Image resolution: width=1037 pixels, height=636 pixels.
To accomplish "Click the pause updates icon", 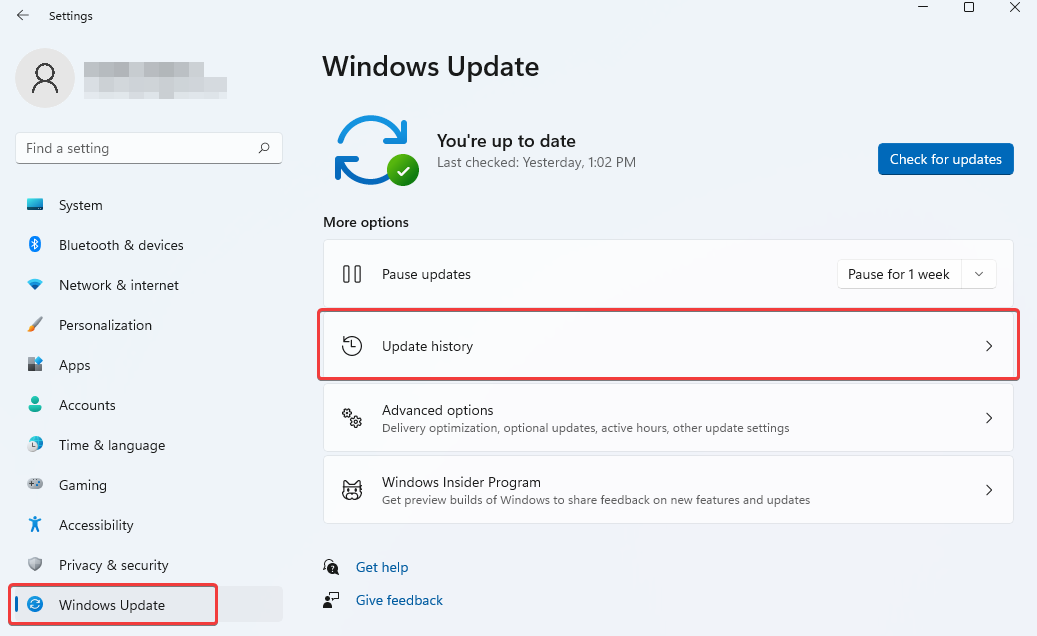I will pyautogui.click(x=352, y=273).
